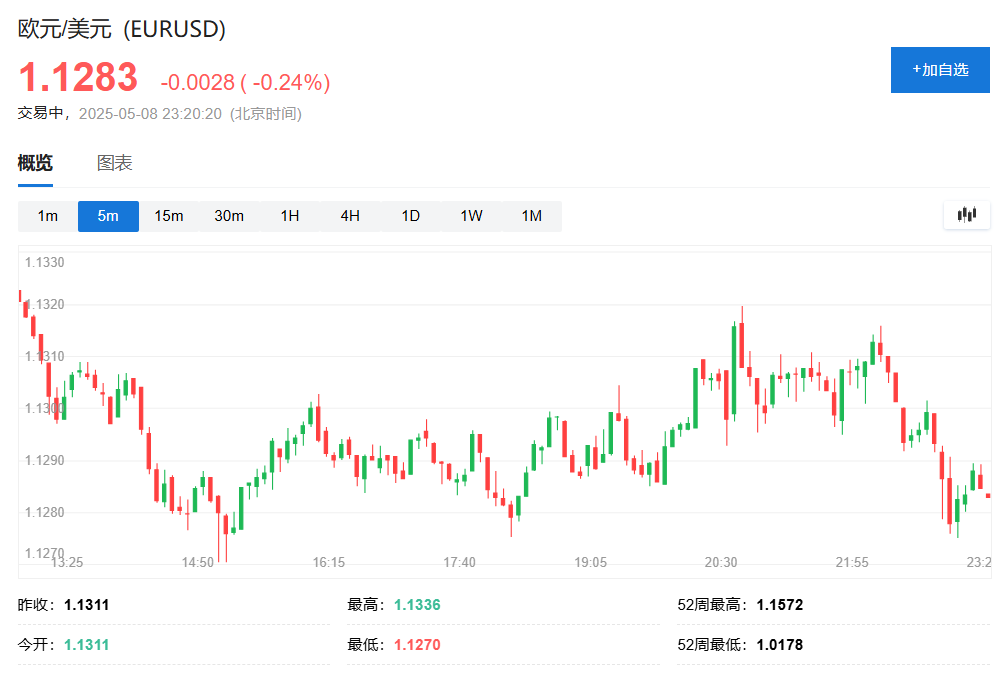
Task: Click the current price 1.1283
Action: (78, 77)
